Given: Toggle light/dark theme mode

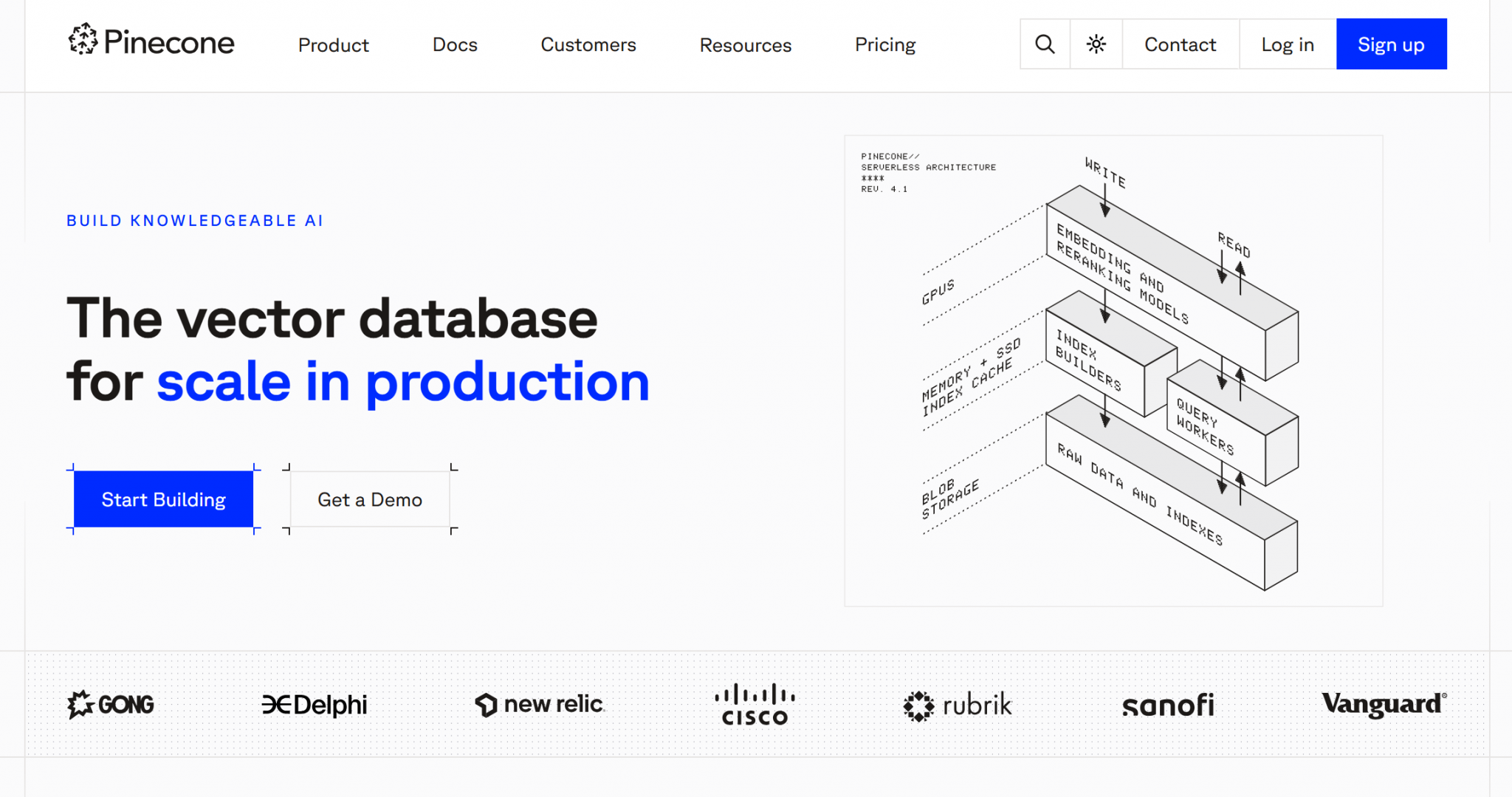Looking at the screenshot, I should 1095,44.
